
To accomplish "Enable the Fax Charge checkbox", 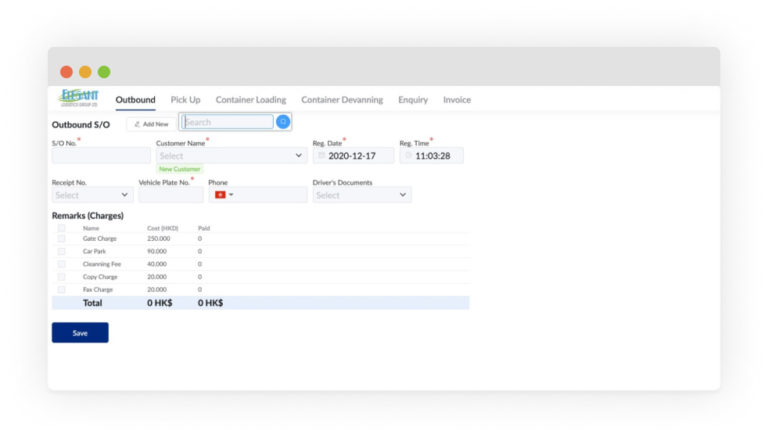I will pyautogui.click(x=61, y=290).
